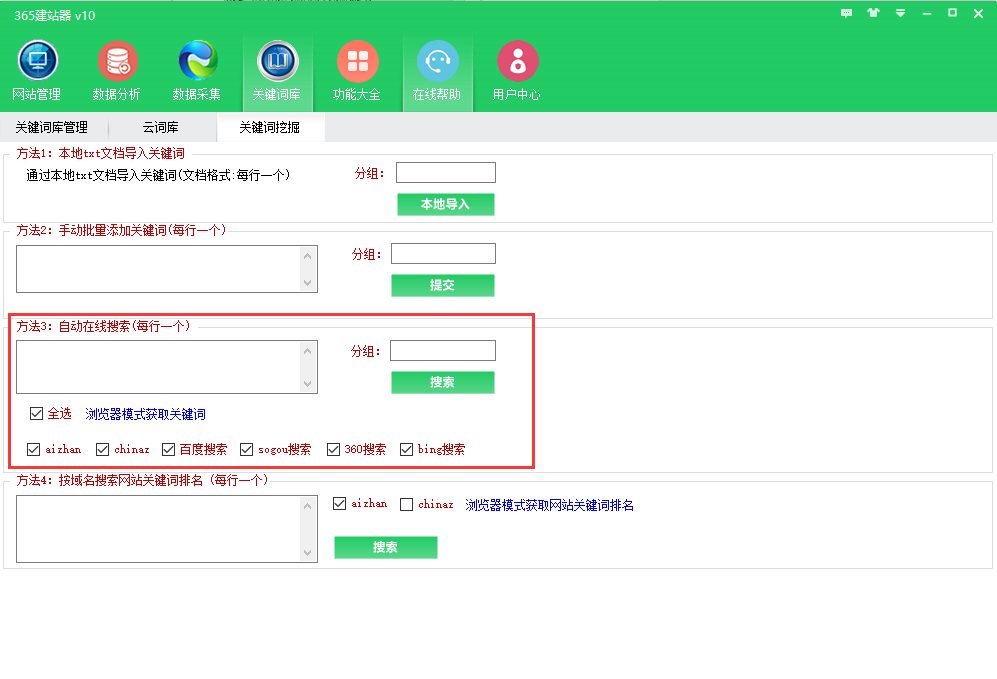Switch to 云词库 tab
This screenshot has width=997, height=679.
pos(161,127)
